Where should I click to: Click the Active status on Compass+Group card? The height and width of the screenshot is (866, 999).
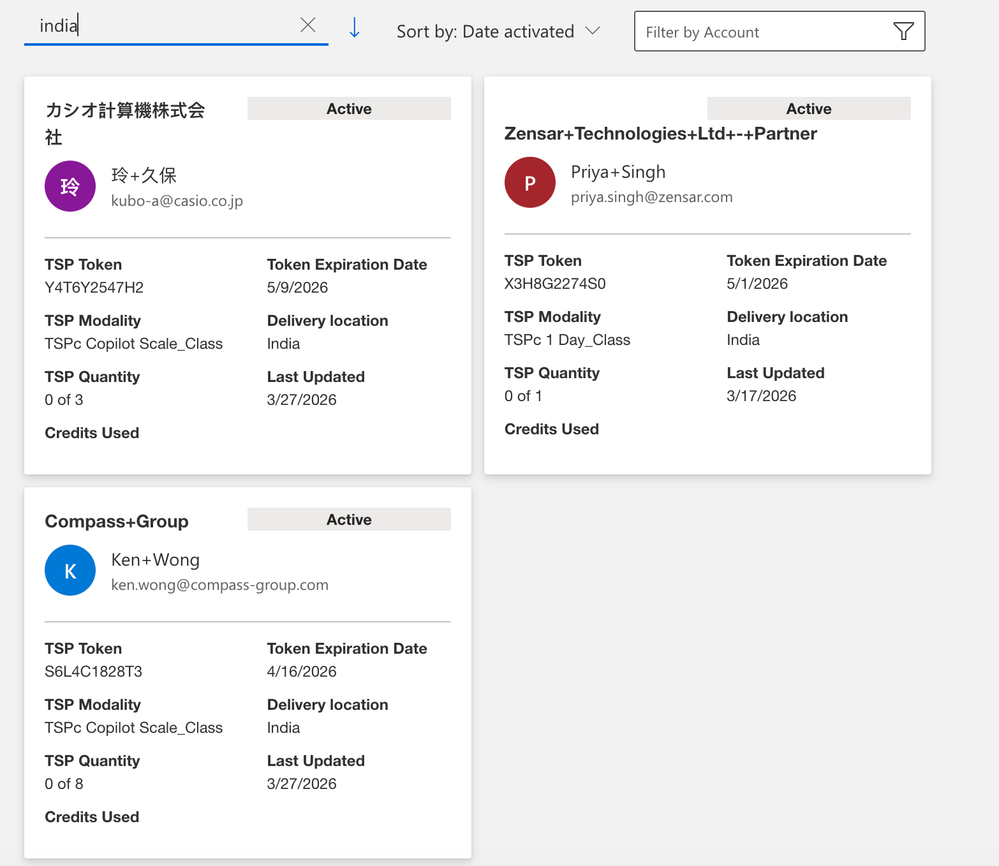point(349,519)
